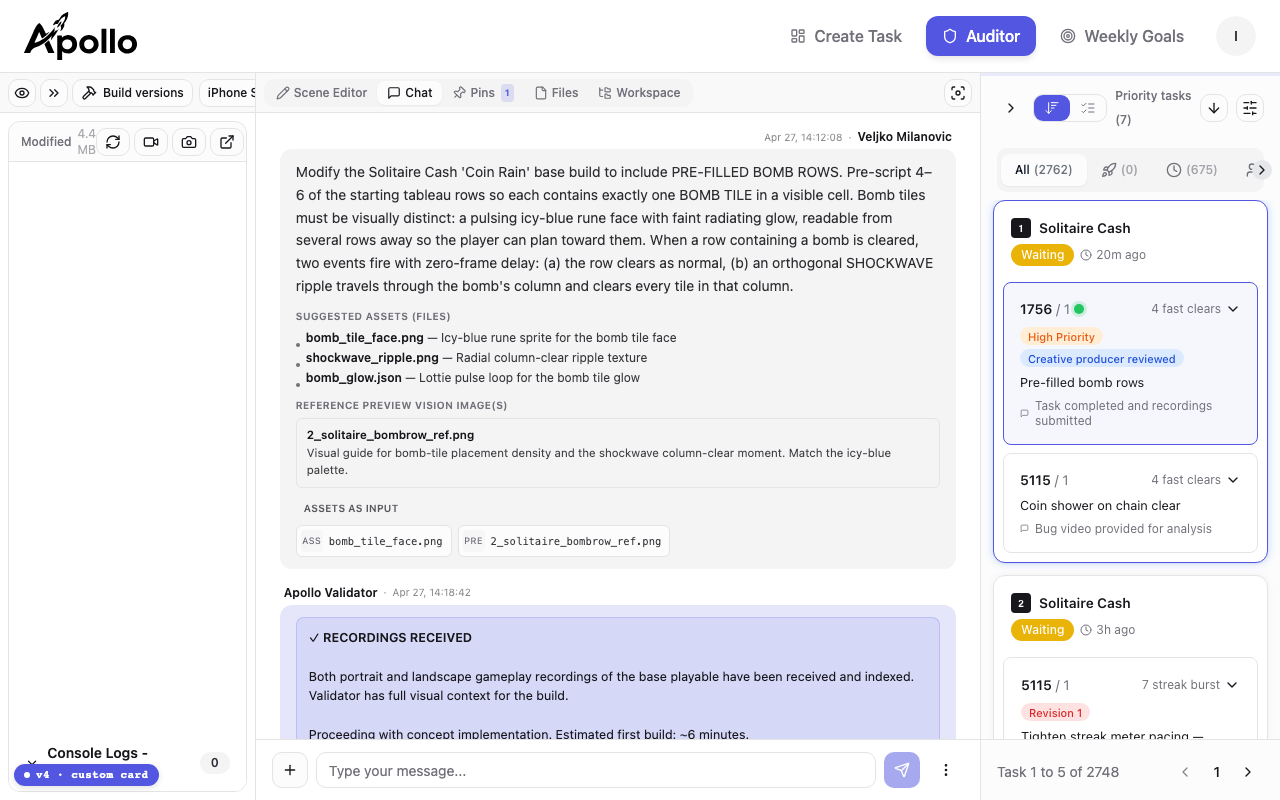Click the Console Logs count badge
1280x800 pixels.
(215, 763)
